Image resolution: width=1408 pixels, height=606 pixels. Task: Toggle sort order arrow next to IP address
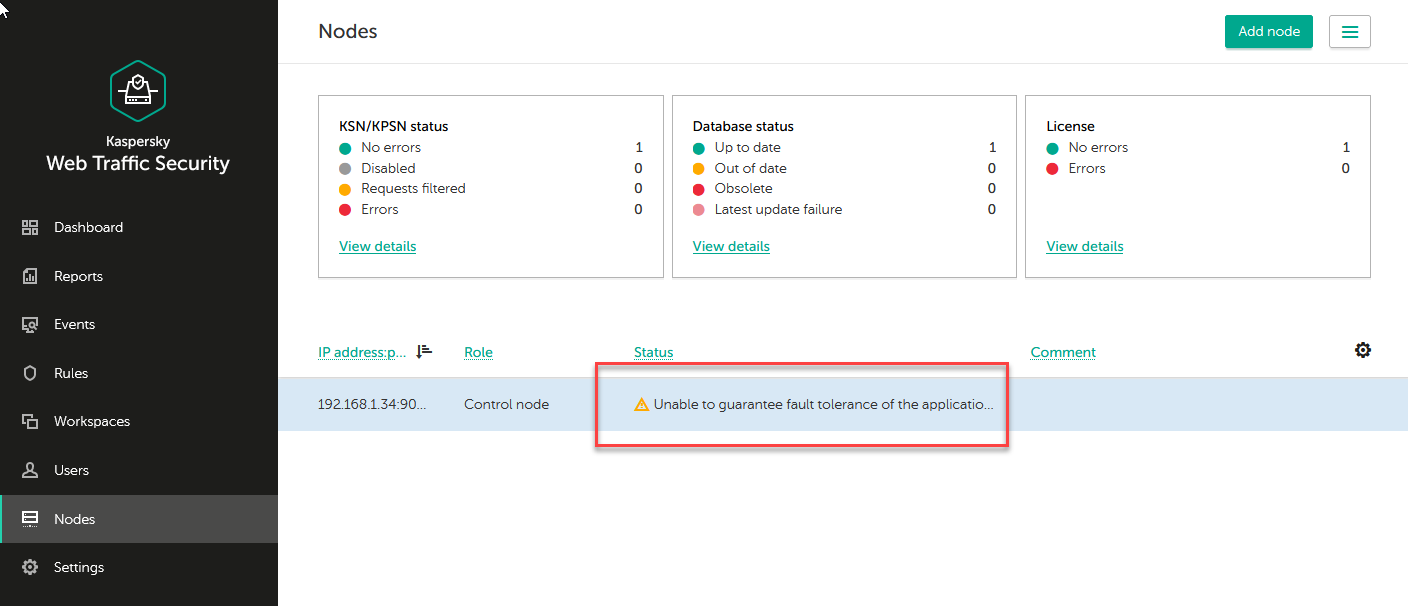(424, 351)
